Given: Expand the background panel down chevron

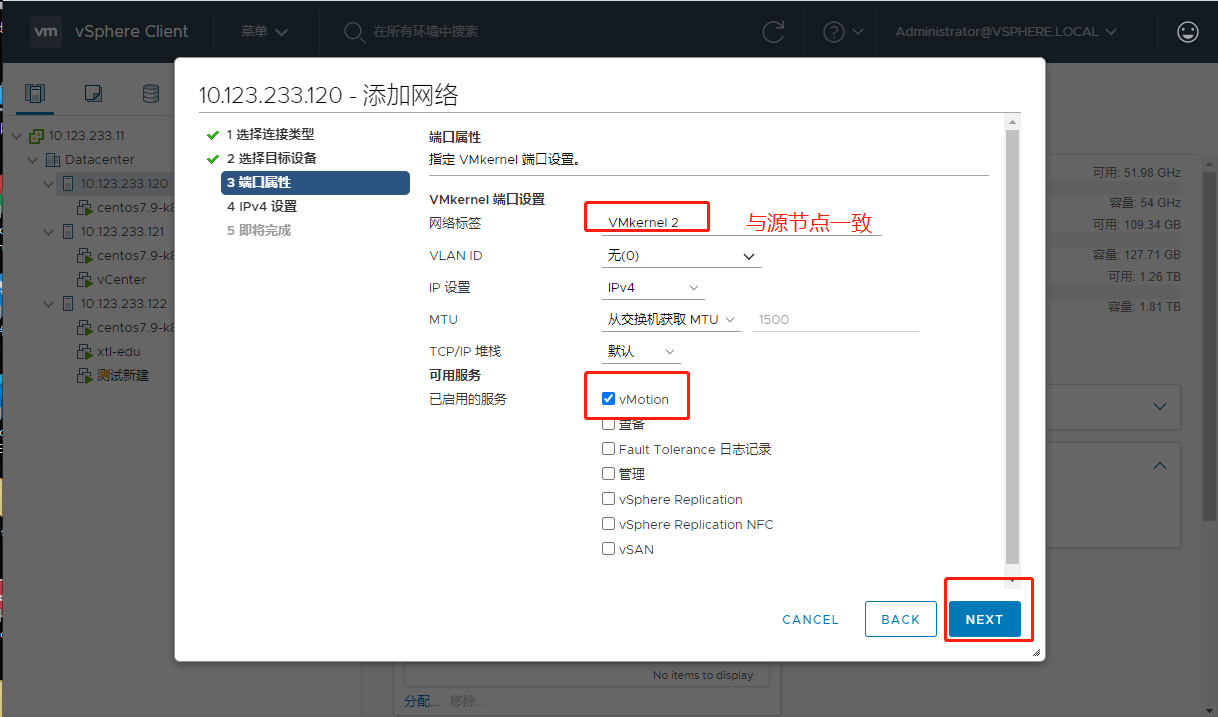Looking at the screenshot, I should [x=1160, y=407].
